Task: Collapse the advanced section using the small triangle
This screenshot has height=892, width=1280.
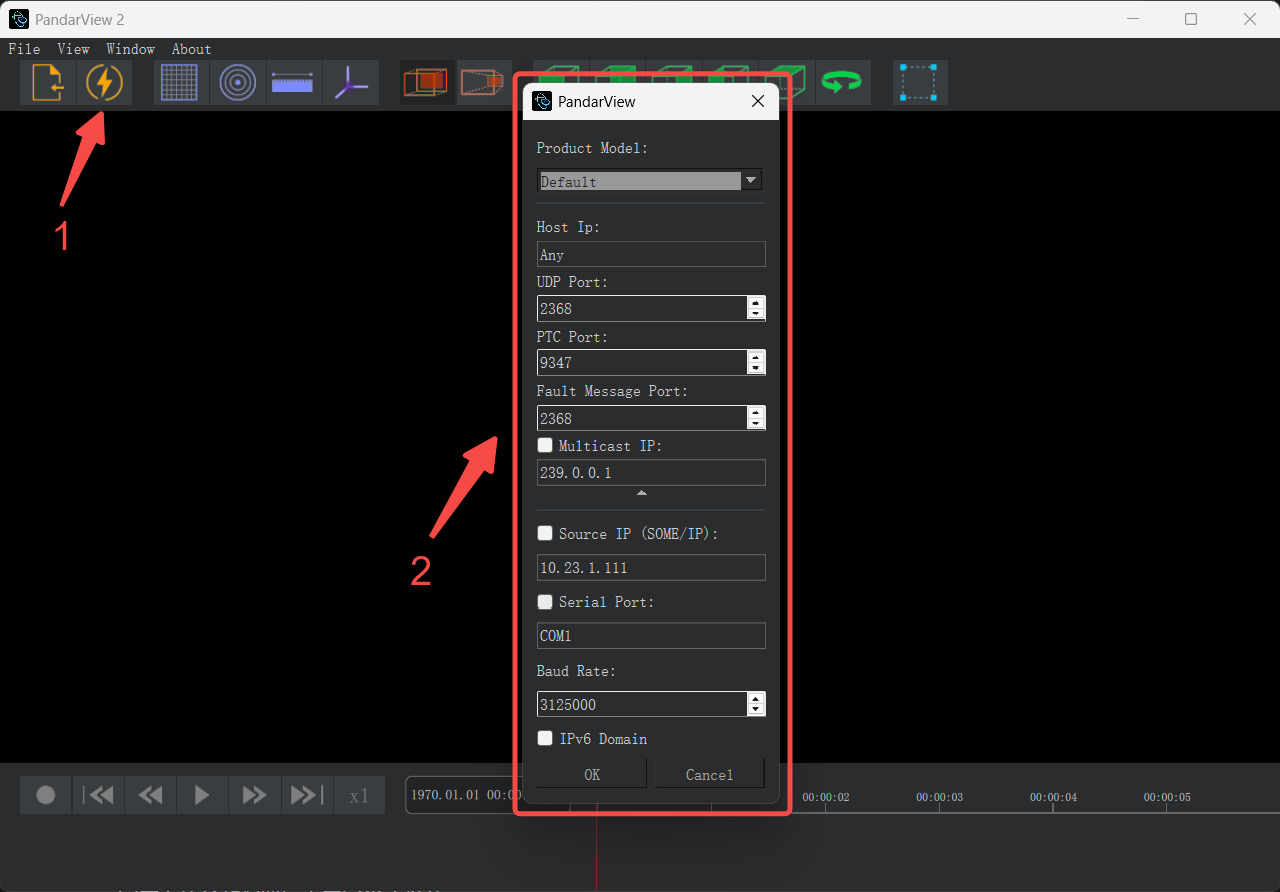Action: click(x=642, y=493)
